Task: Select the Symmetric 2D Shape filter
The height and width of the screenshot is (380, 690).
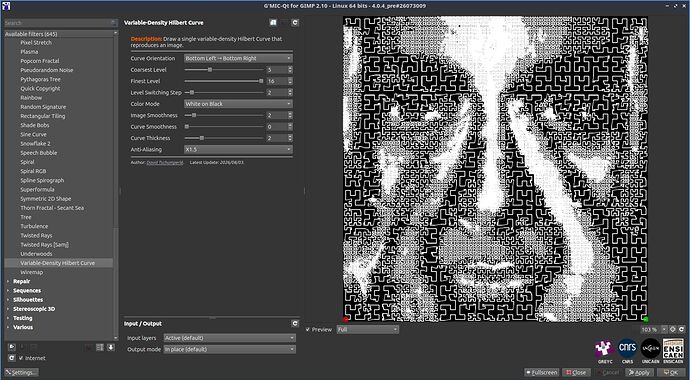Action: pyautogui.click(x=45, y=199)
